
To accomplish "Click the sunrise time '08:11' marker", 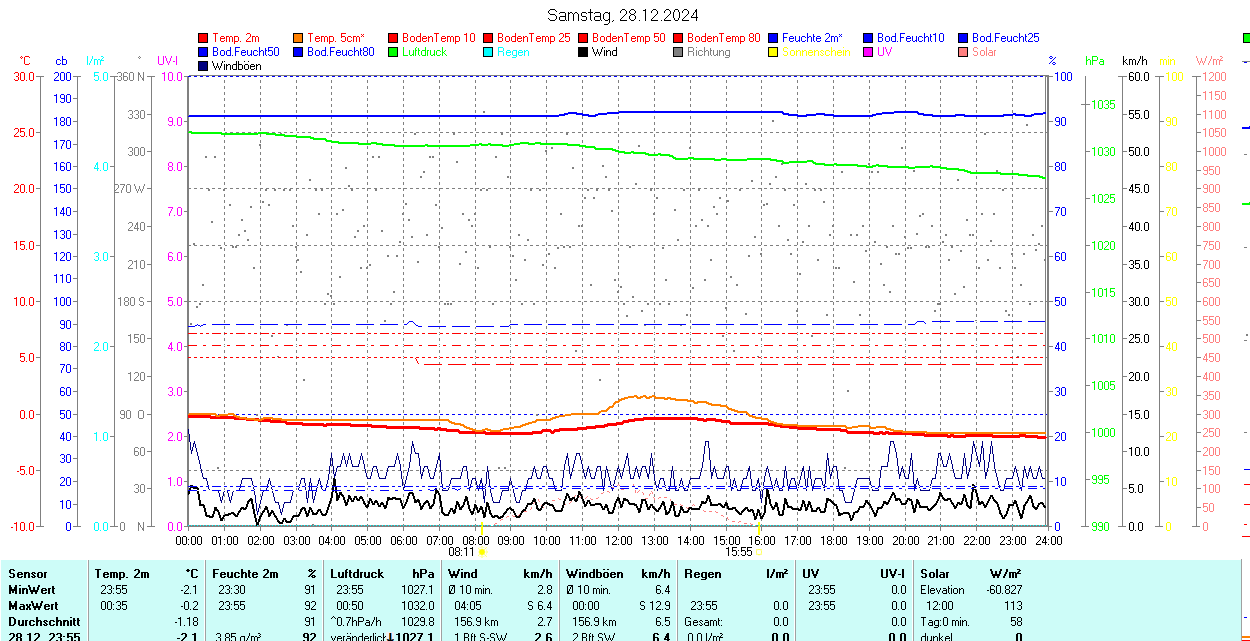I will 461,551.
